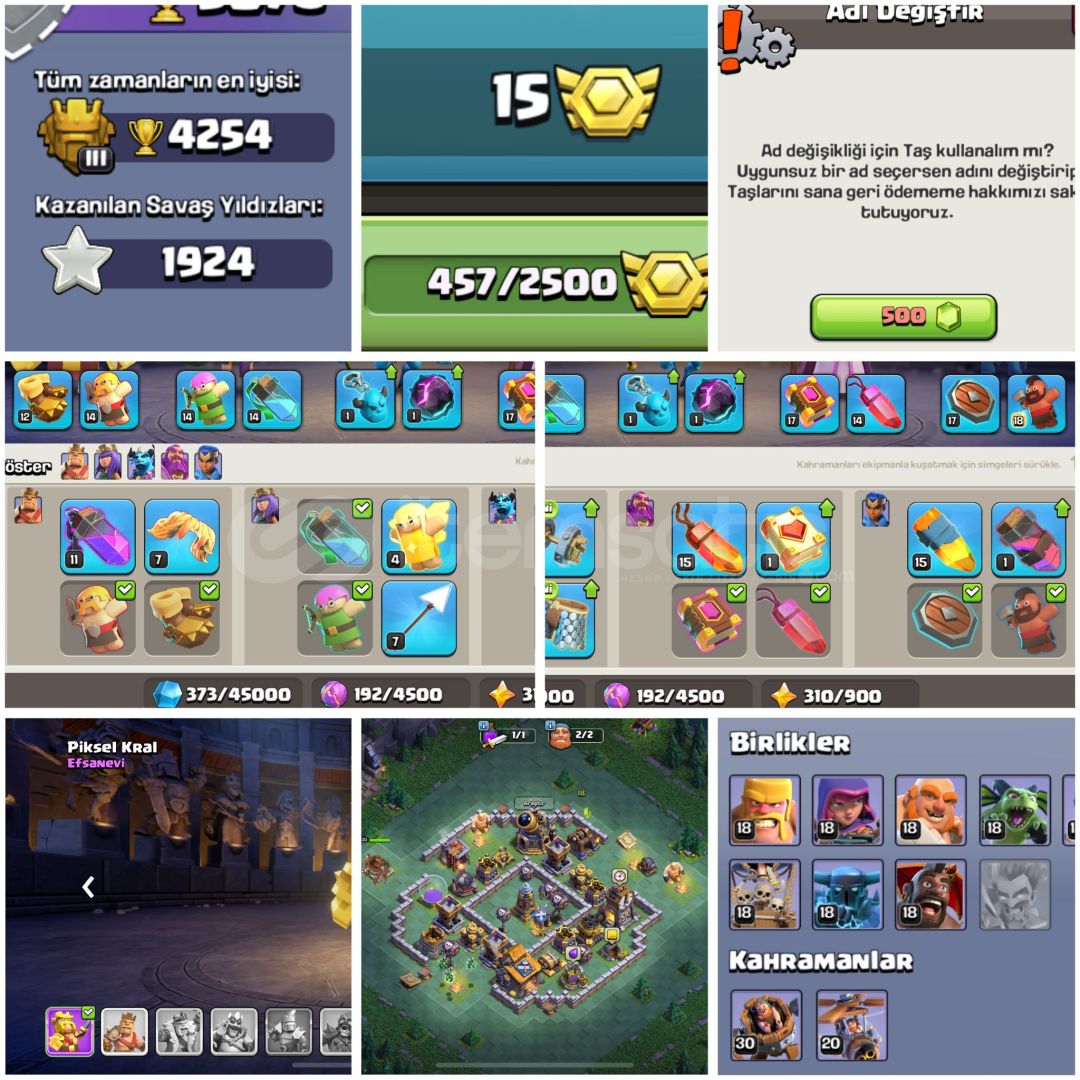Switch to Grand Warden hero tab icon

tap(174, 462)
